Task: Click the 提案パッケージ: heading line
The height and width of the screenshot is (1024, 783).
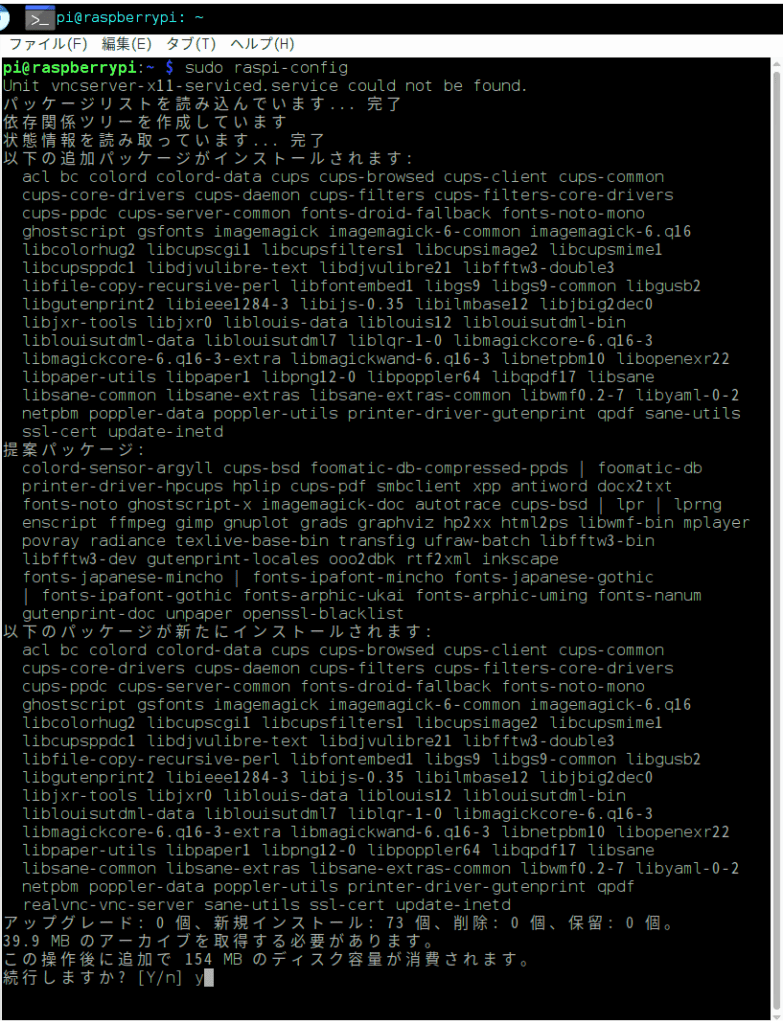Action: pos(74,450)
